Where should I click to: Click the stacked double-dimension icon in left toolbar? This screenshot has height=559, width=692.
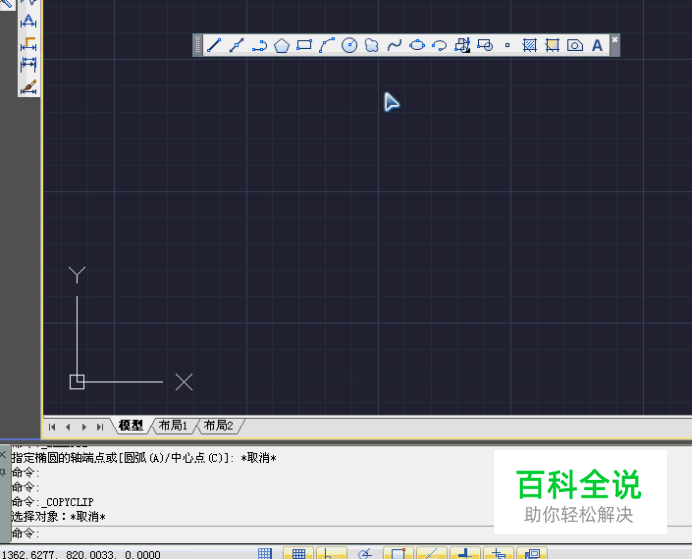coord(29,64)
